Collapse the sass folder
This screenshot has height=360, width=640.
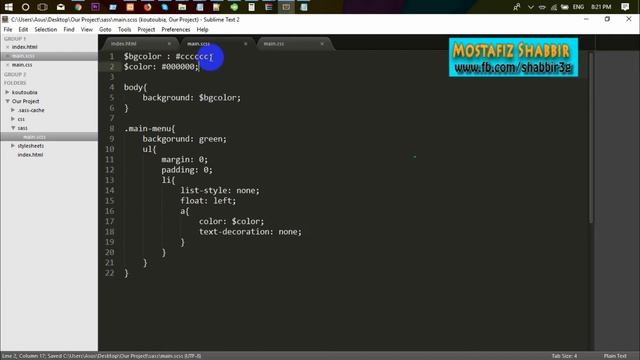click(13, 128)
